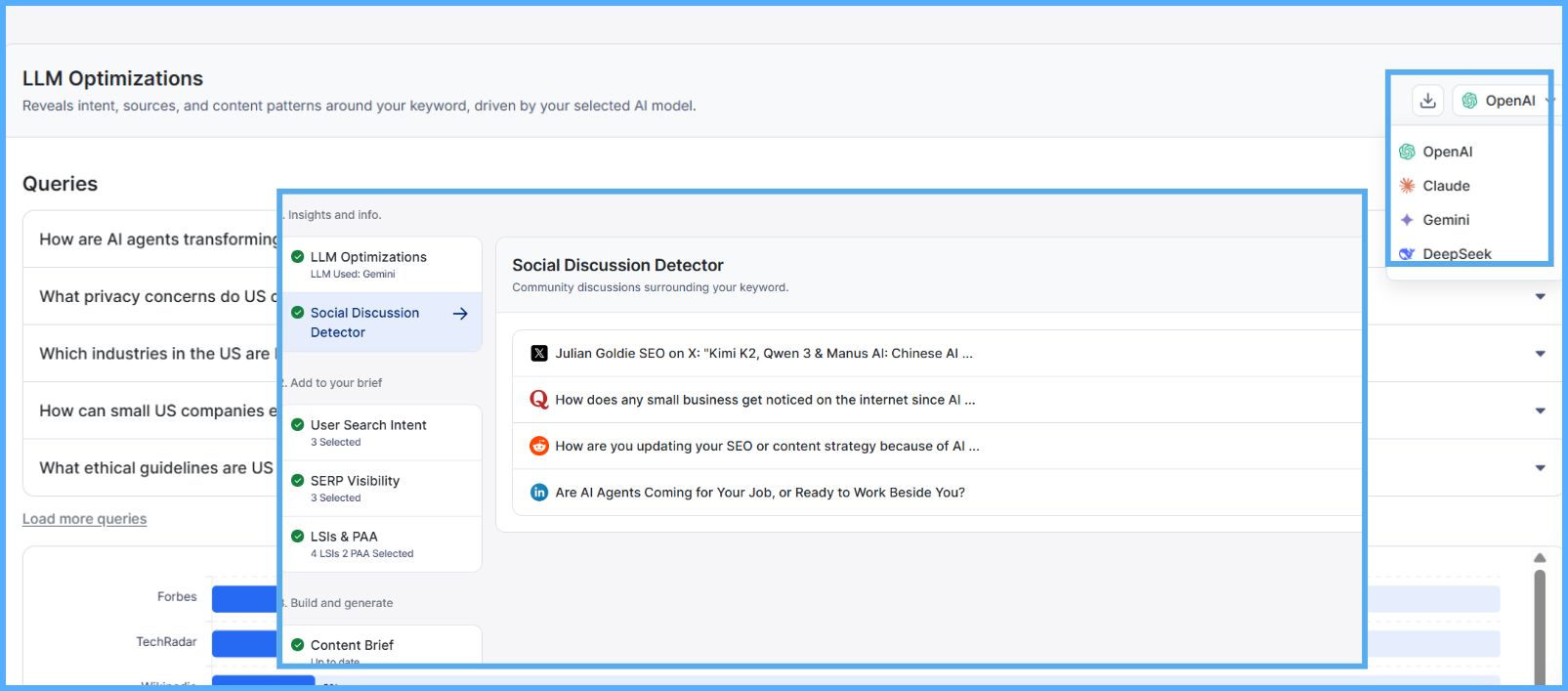
Task: Open the SERP Visibility step
Action: [x=383, y=489]
